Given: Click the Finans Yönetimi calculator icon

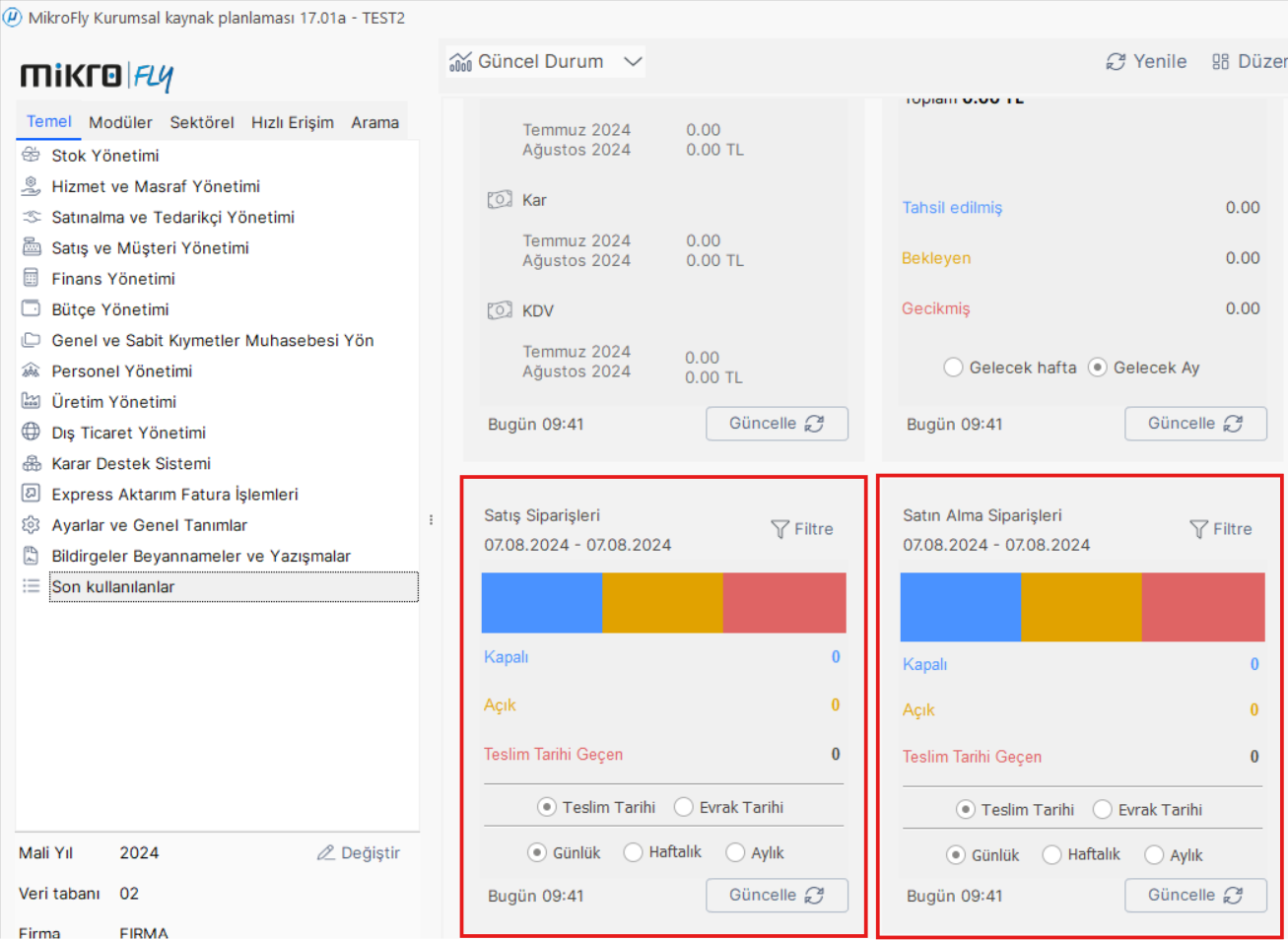Looking at the screenshot, I should click(32, 278).
